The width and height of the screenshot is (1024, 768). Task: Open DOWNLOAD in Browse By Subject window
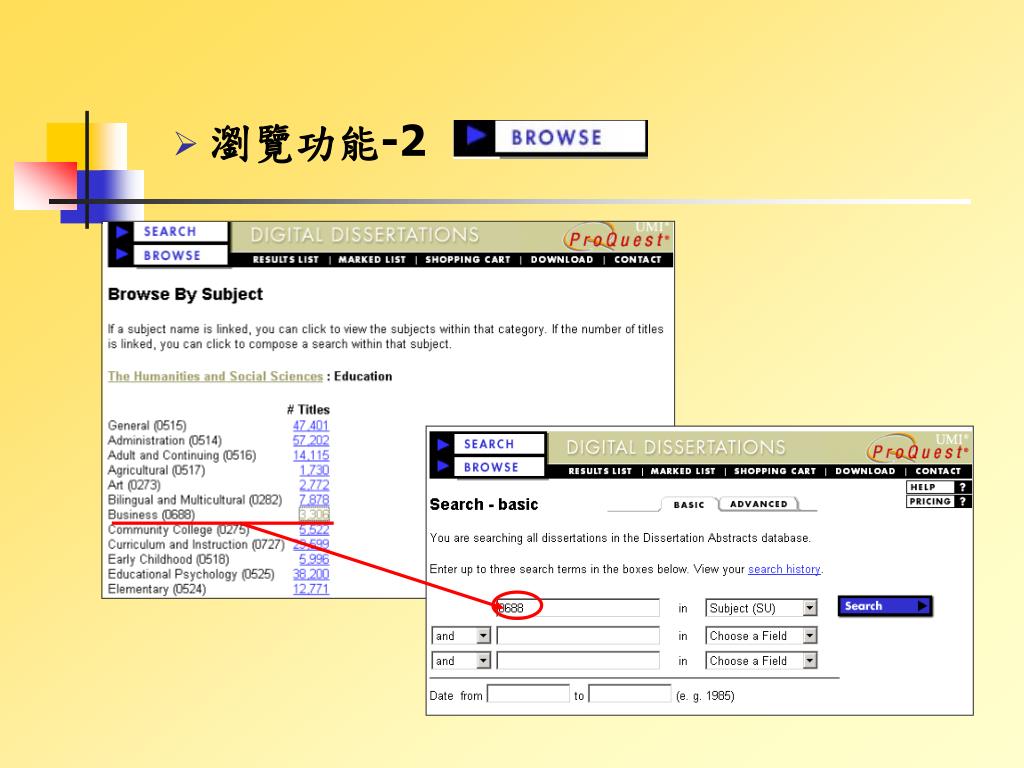coord(562,259)
